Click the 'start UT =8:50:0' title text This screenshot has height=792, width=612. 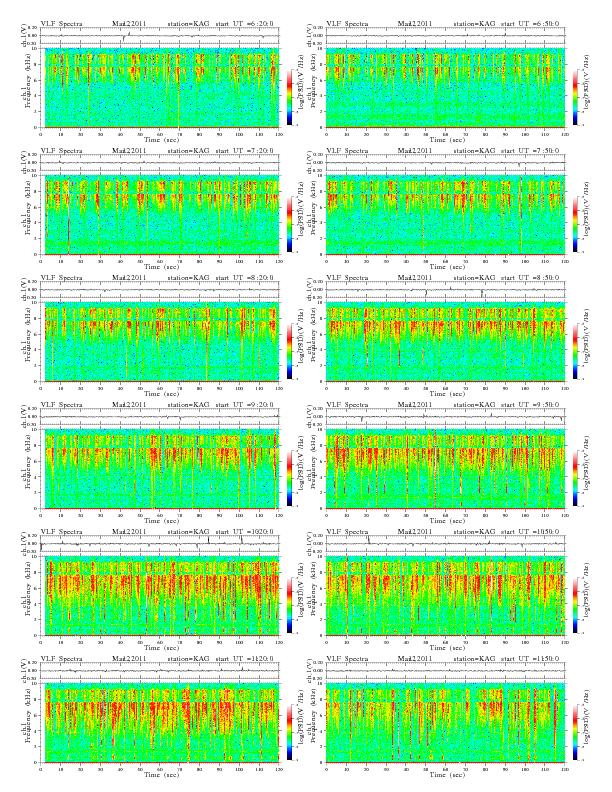click(x=530, y=277)
